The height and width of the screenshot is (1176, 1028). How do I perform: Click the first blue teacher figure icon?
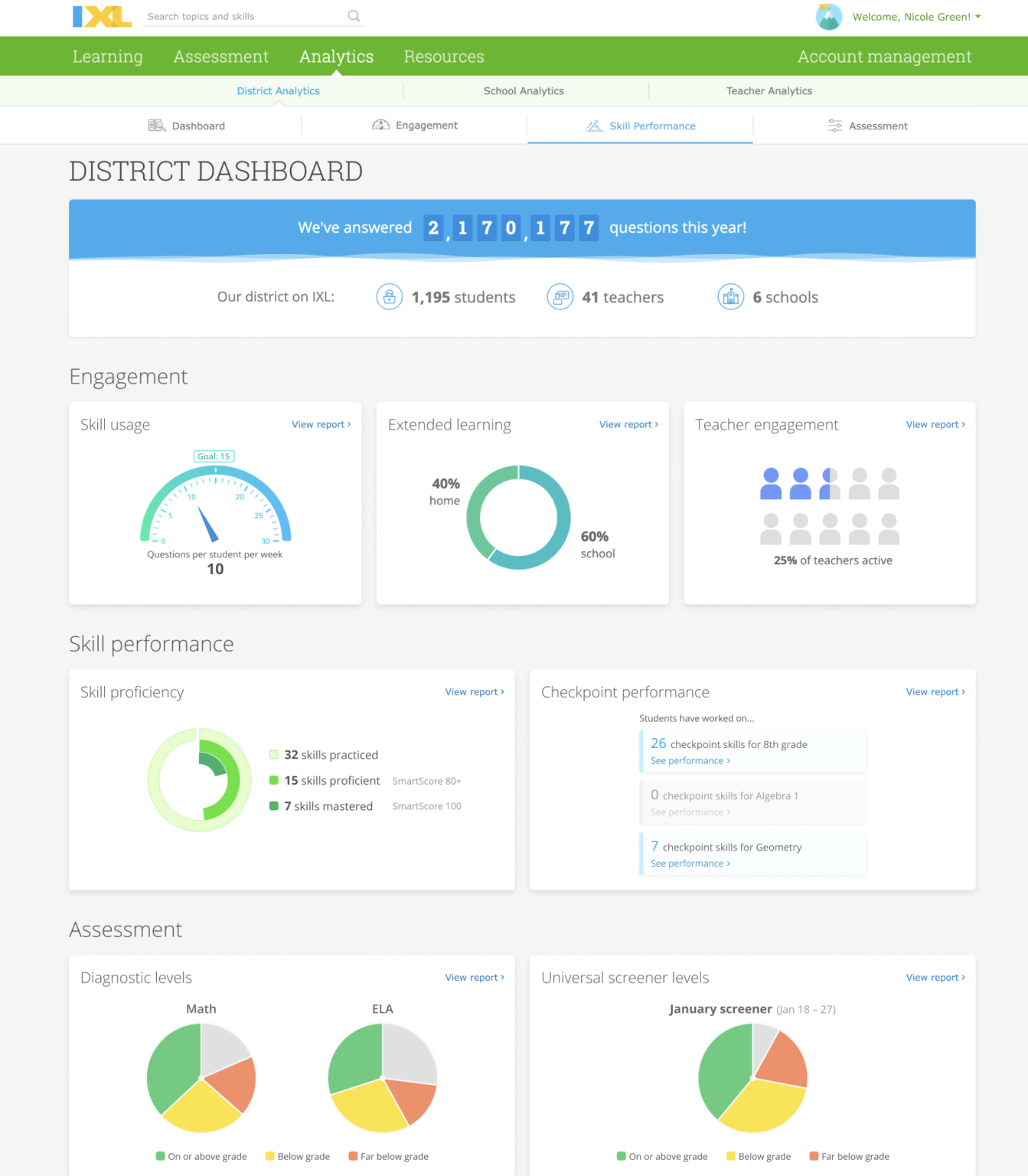[772, 484]
